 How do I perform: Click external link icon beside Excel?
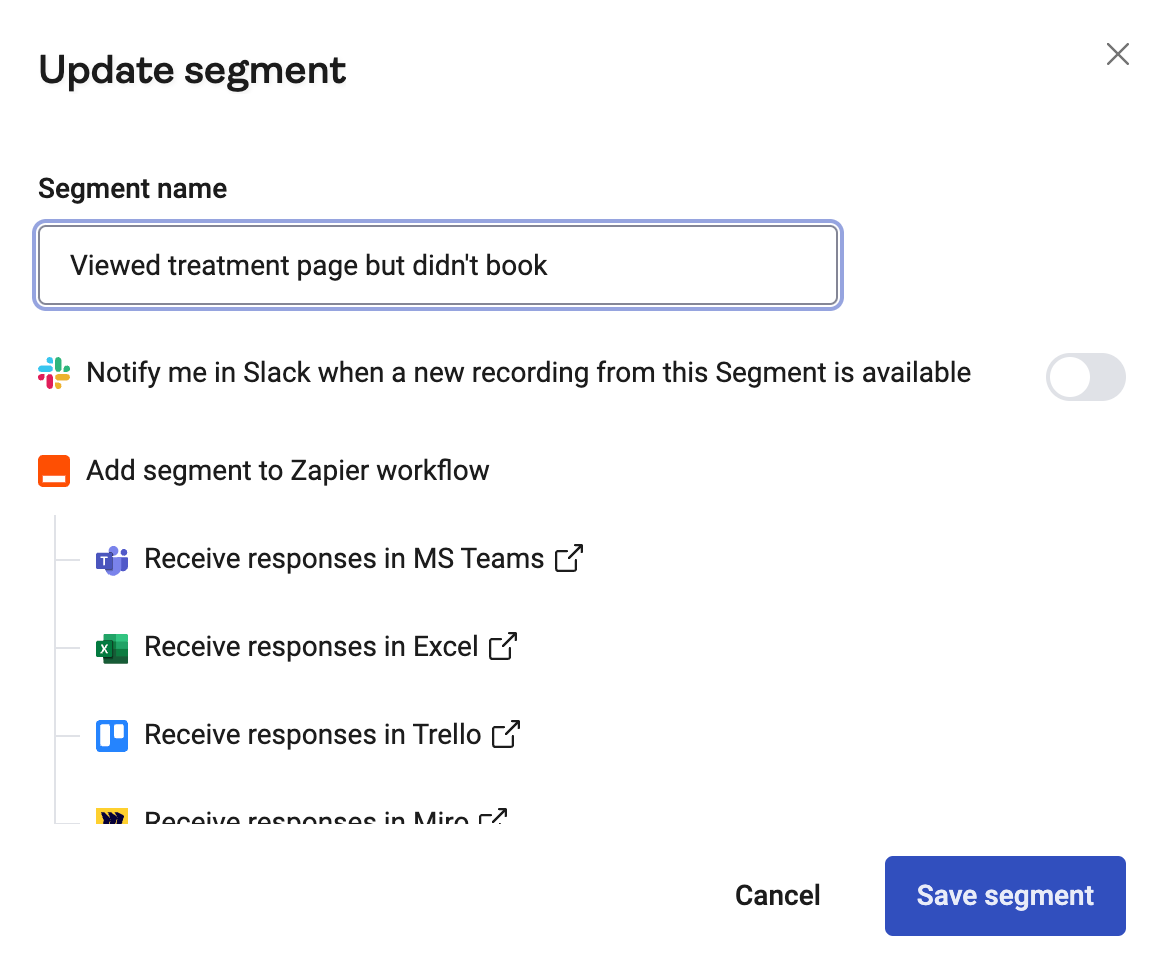[503, 646]
